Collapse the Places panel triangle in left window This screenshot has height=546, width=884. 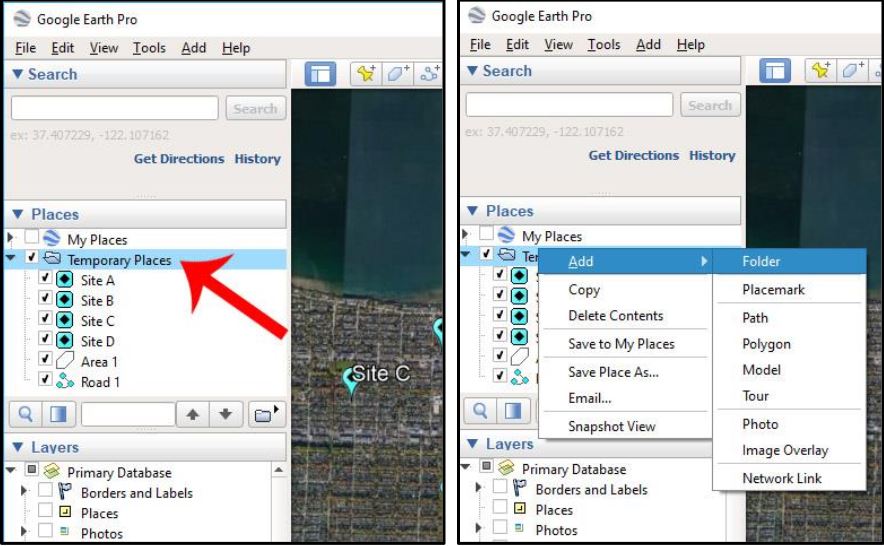point(17,214)
